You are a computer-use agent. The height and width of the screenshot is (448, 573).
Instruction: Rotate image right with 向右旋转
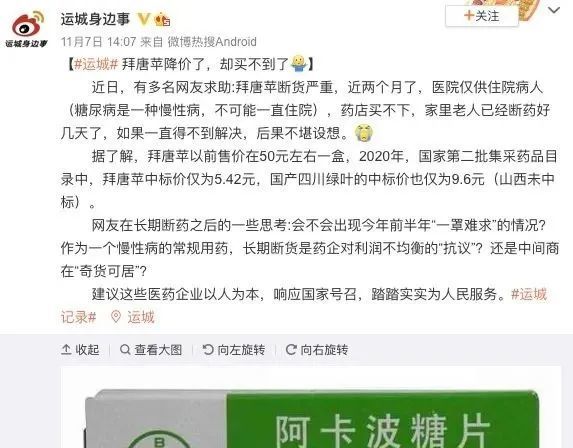click(x=317, y=350)
